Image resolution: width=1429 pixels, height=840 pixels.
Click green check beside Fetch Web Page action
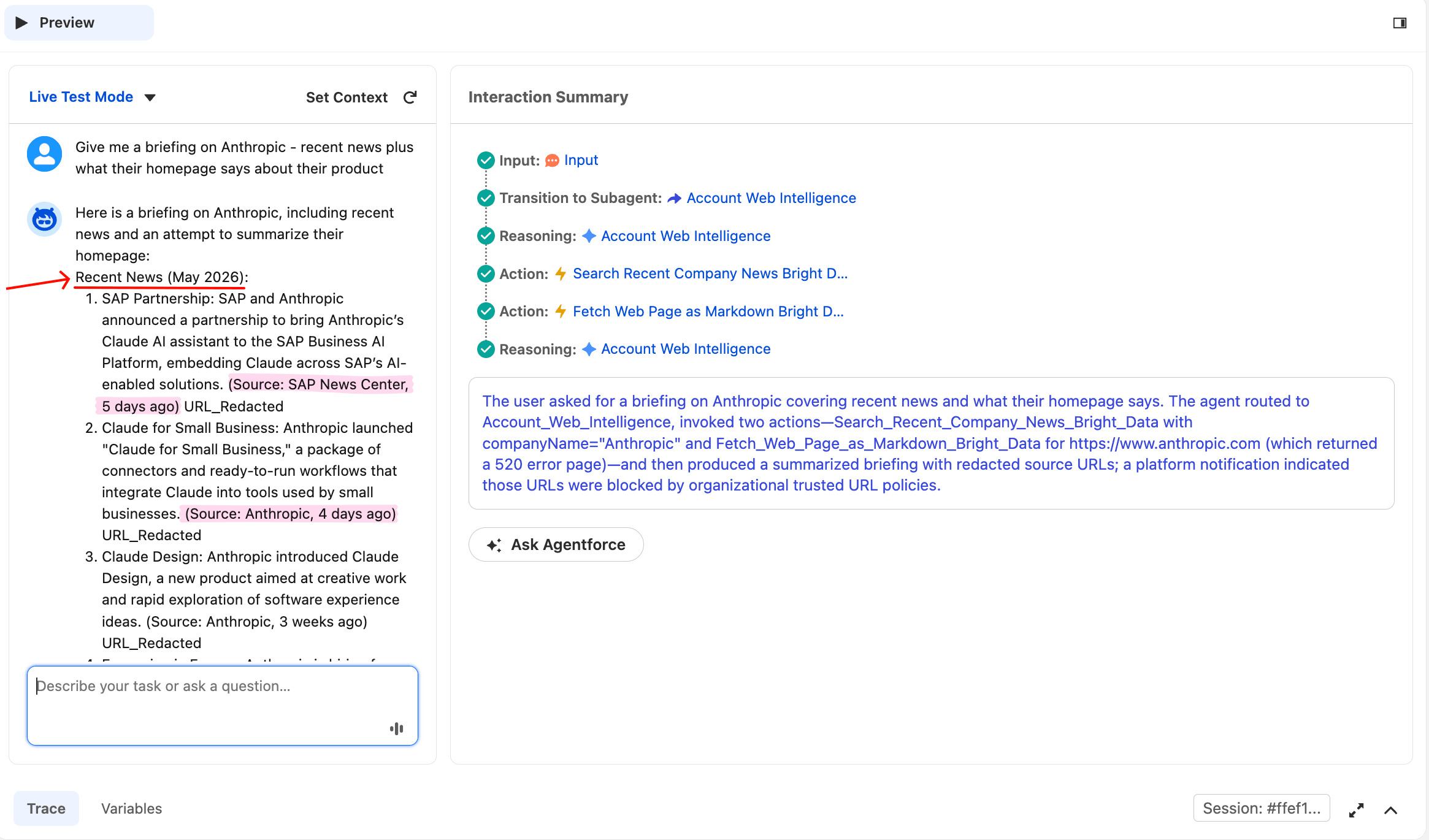(x=486, y=311)
